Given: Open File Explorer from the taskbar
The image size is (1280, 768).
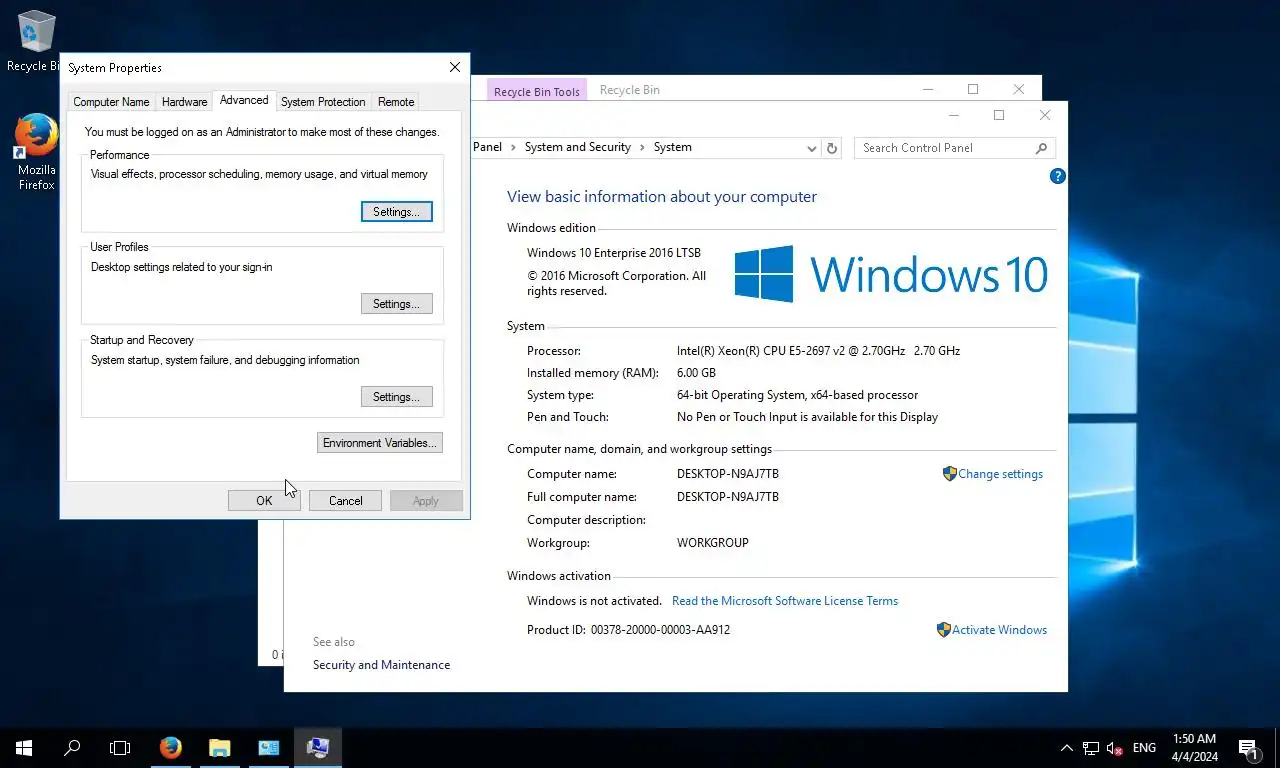Looking at the screenshot, I should coord(220,747).
